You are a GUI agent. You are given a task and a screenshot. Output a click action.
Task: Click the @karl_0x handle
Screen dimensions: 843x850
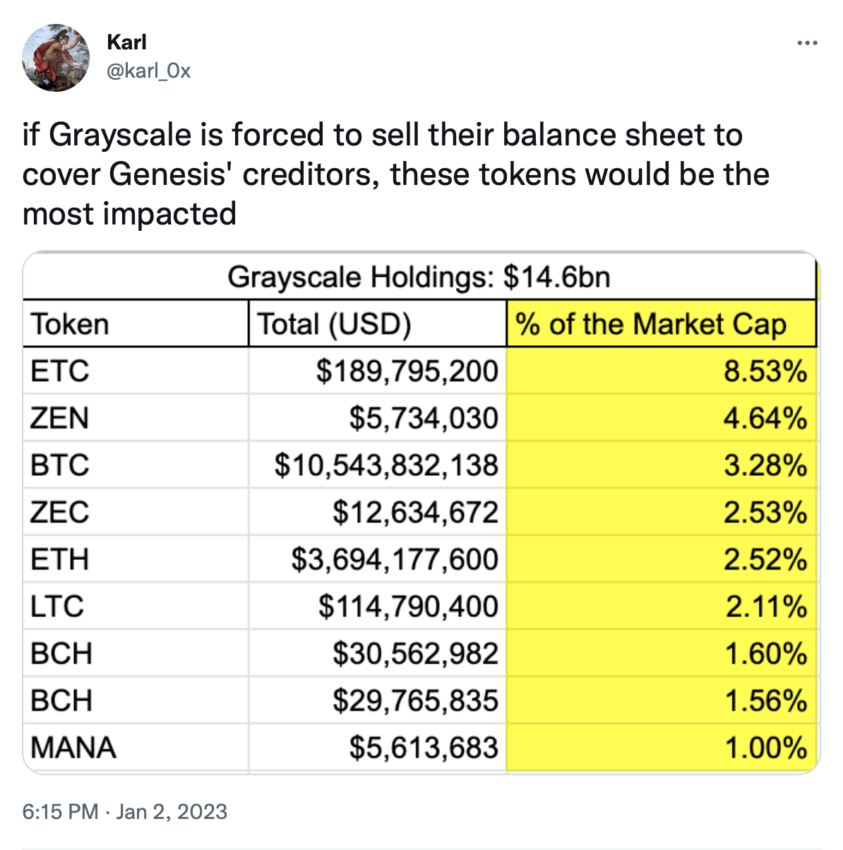point(149,70)
